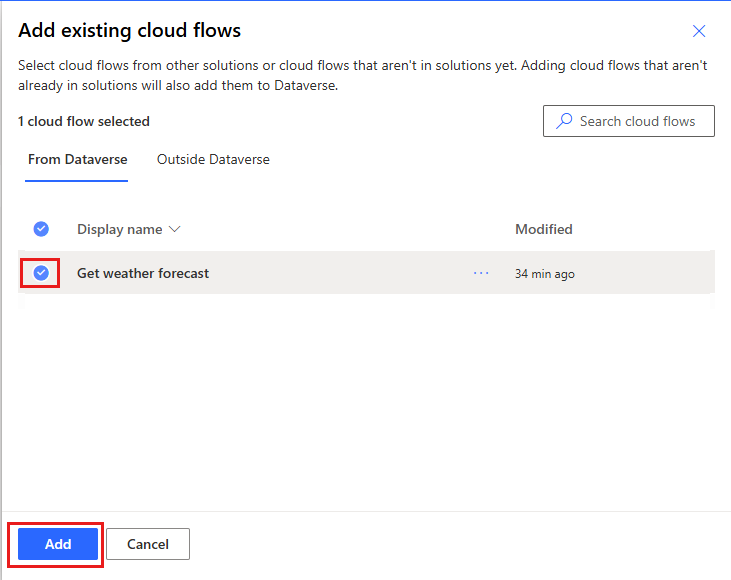Expand the Display name sort chevron
This screenshot has width=731, height=580.
(175, 229)
